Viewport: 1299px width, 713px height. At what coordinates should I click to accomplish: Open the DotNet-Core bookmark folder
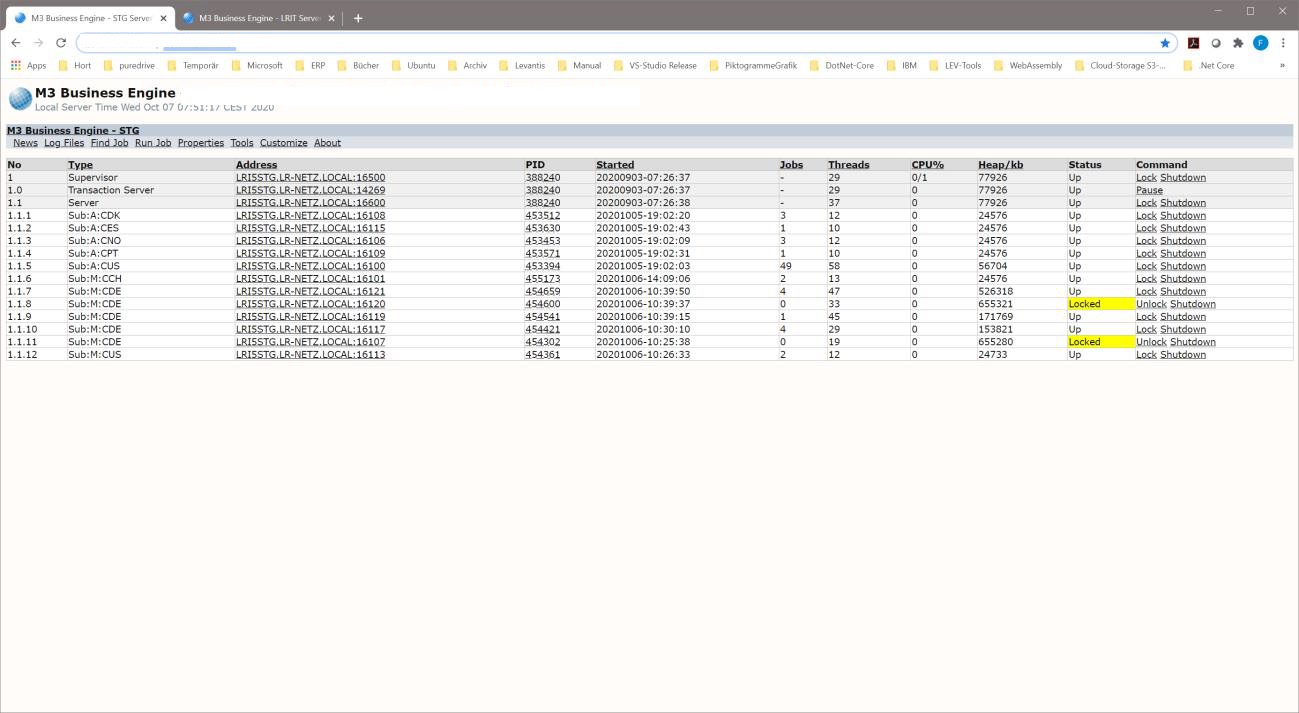[841, 66]
